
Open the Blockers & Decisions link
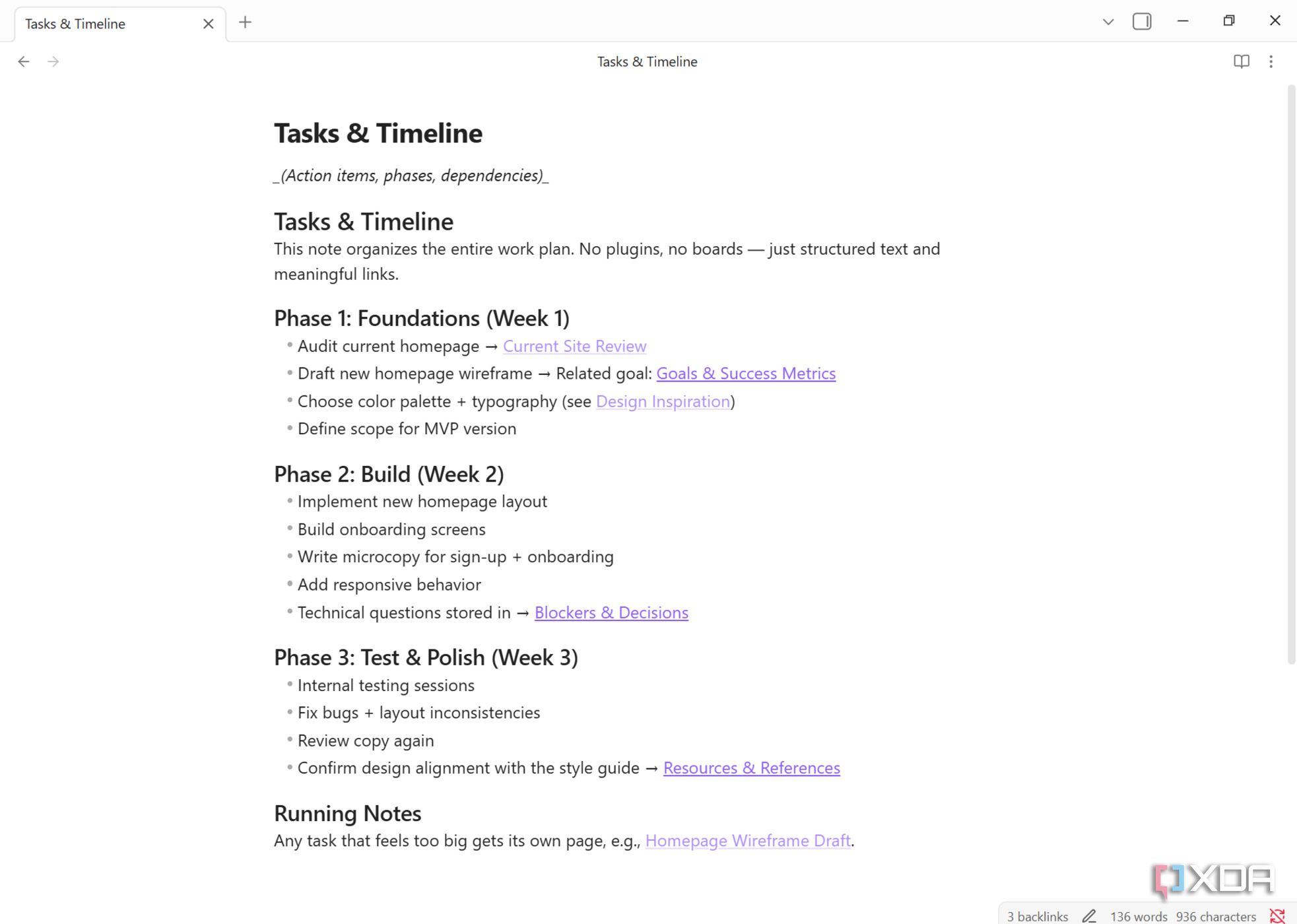(x=611, y=612)
